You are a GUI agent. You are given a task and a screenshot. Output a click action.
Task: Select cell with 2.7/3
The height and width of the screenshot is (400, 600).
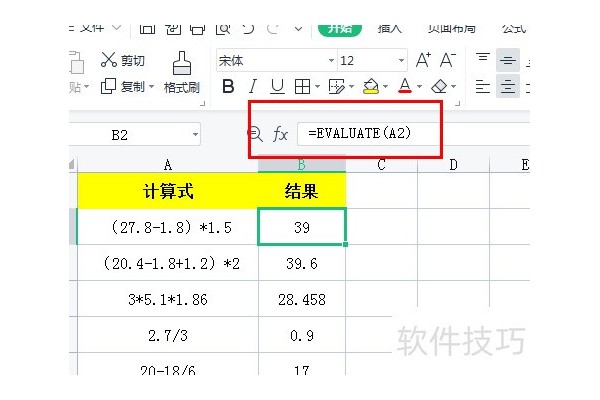point(168,335)
